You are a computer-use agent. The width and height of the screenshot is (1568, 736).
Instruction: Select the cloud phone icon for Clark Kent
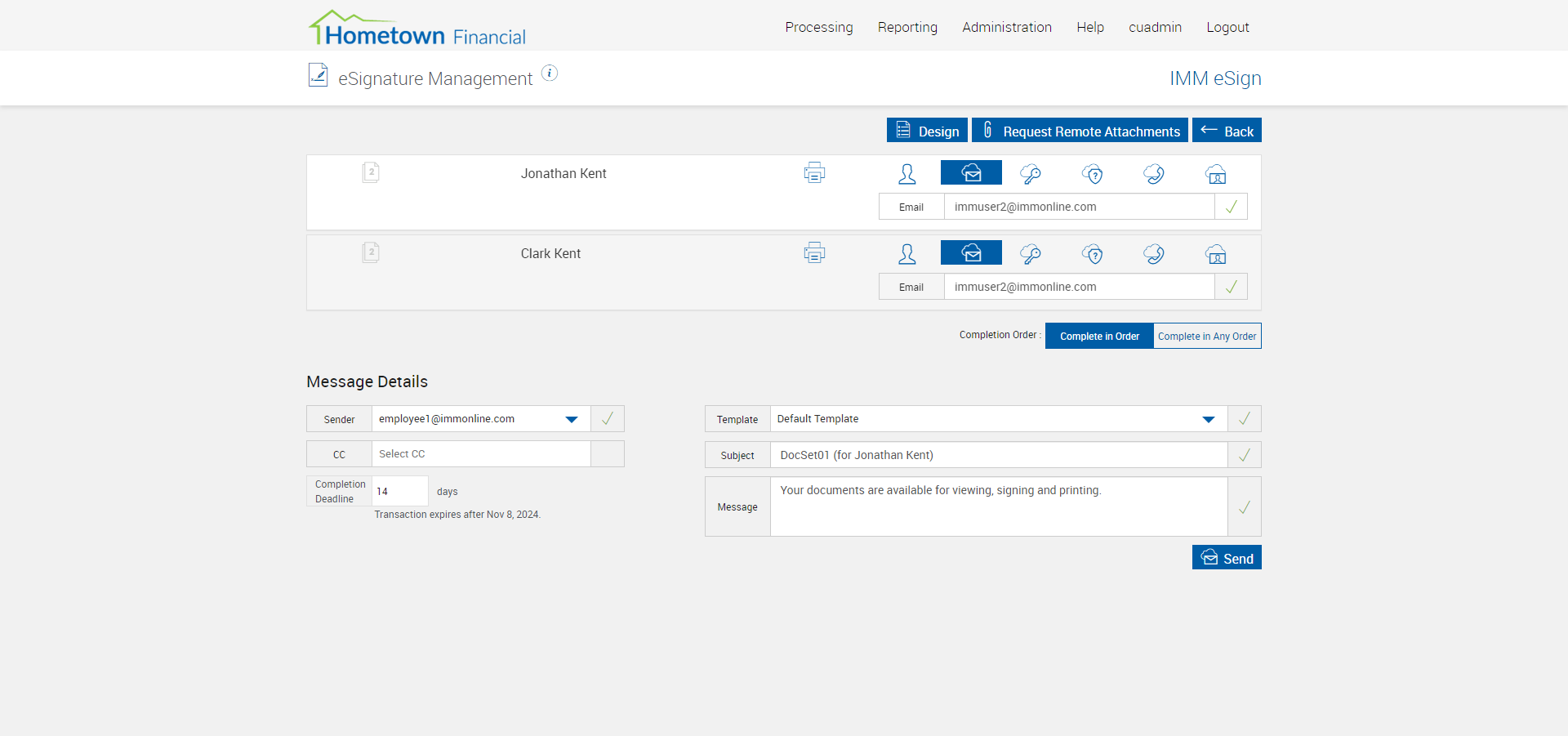pyautogui.click(x=1154, y=253)
